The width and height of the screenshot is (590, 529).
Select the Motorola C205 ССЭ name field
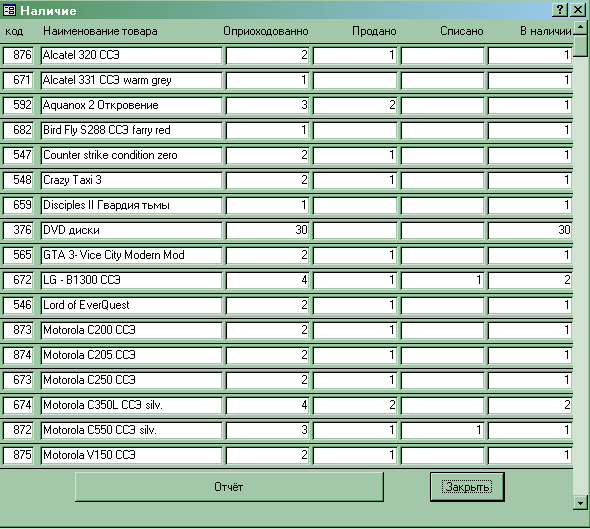click(x=131, y=355)
